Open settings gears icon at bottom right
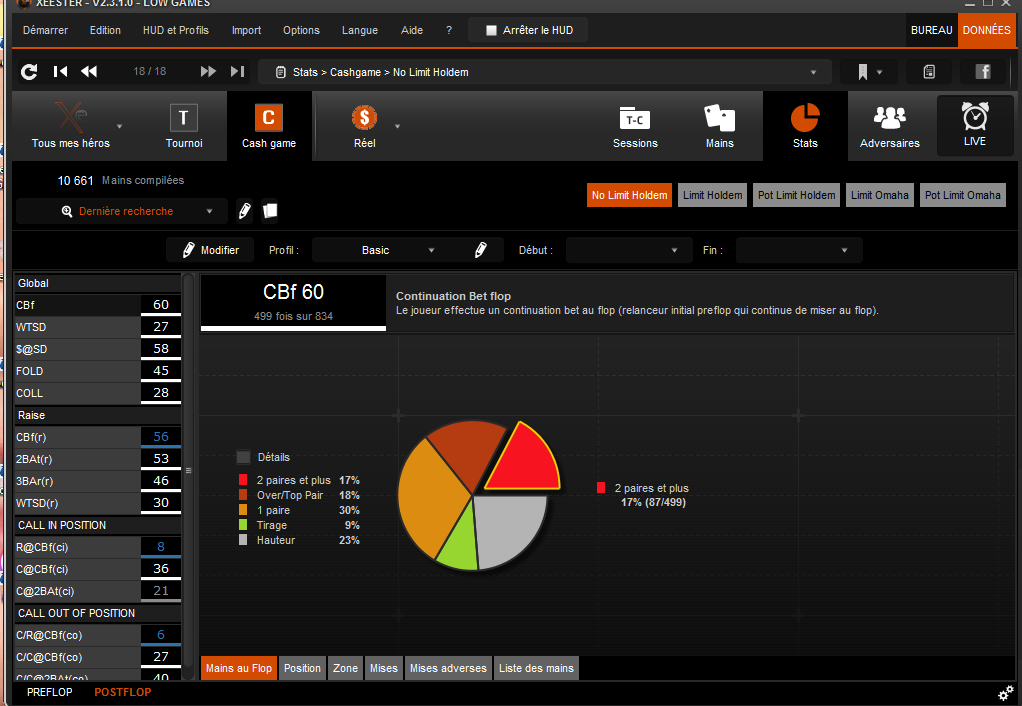 1006,692
